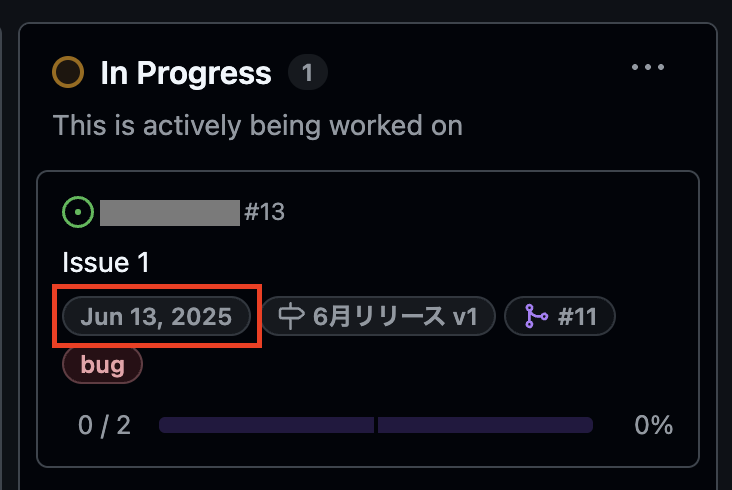Click the purple pull request branch icon

[x=536, y=316]
